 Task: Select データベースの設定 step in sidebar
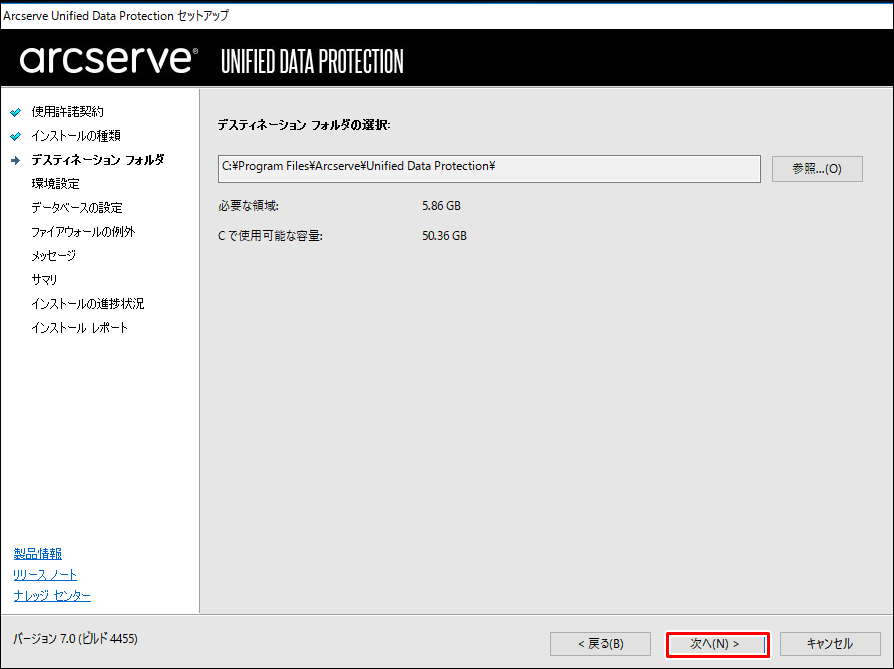click(77, 208)
